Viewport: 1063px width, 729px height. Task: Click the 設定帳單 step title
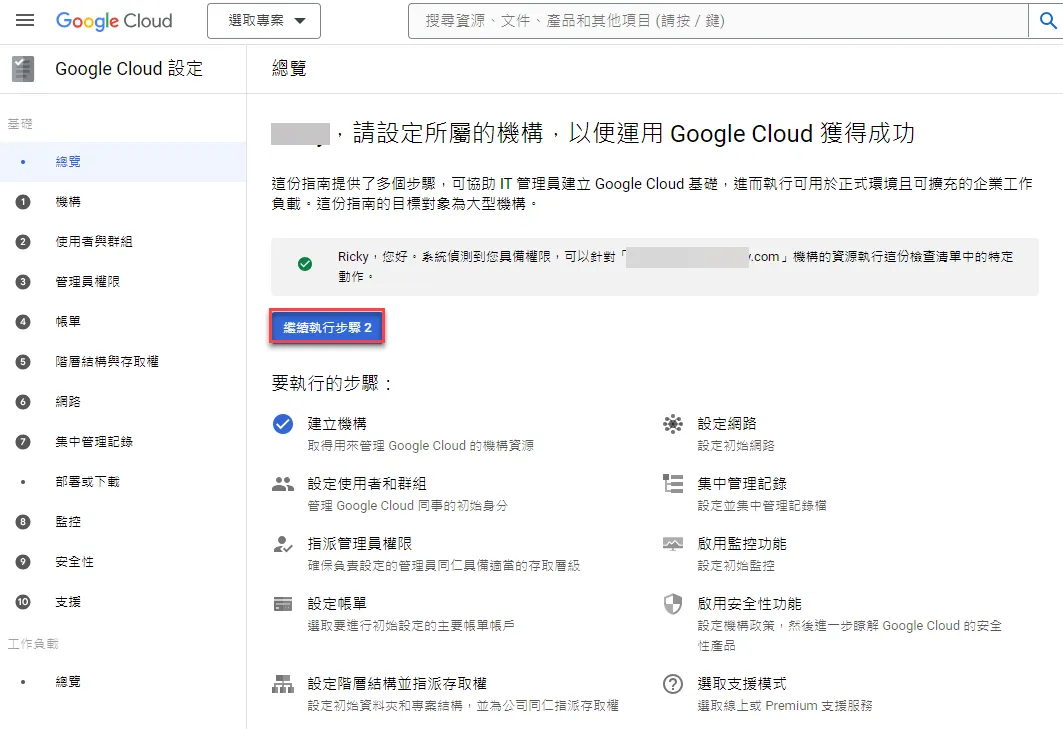coord(337,604)
